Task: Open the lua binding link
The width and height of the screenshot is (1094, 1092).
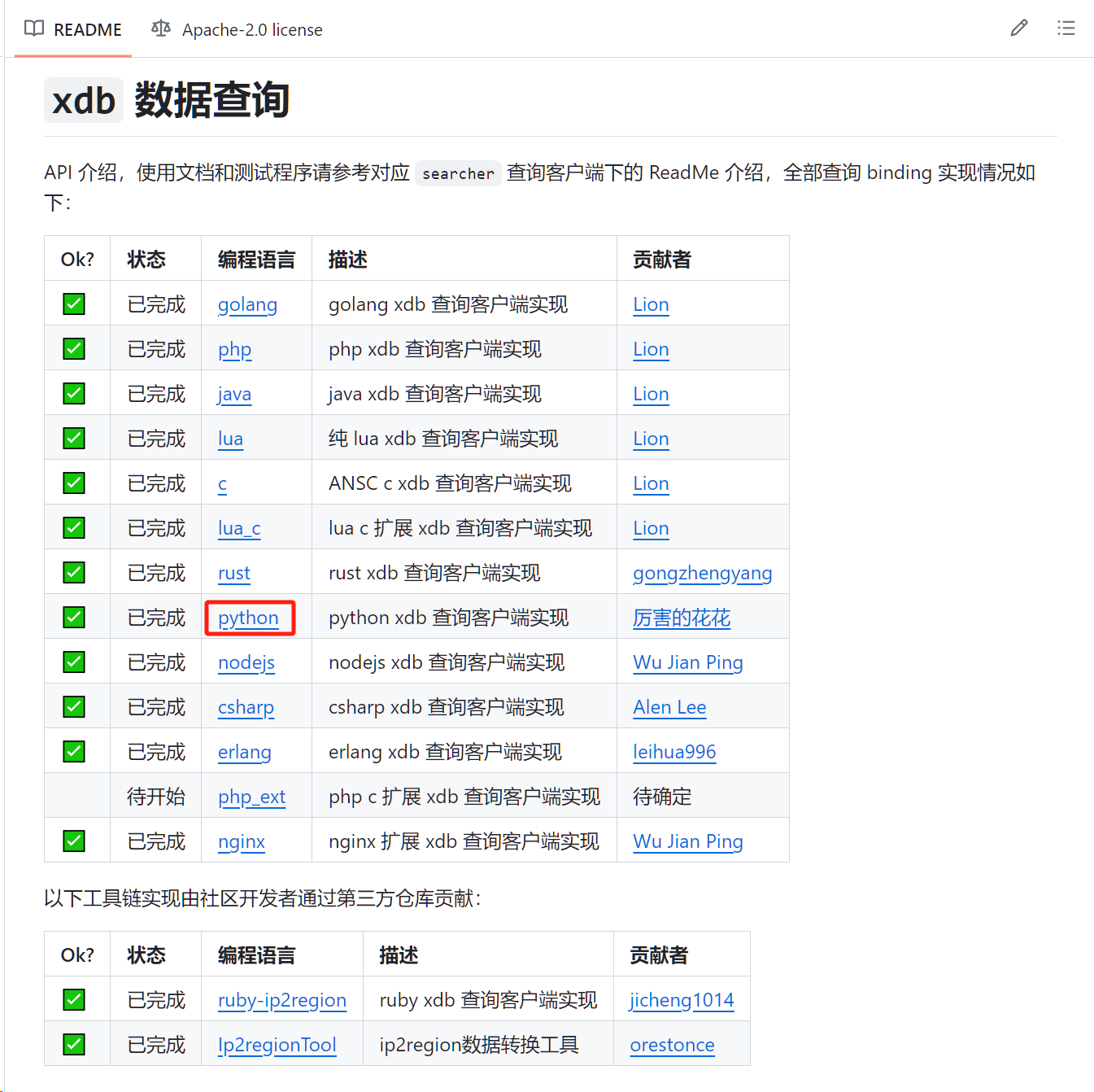Action: coord(230,439)
